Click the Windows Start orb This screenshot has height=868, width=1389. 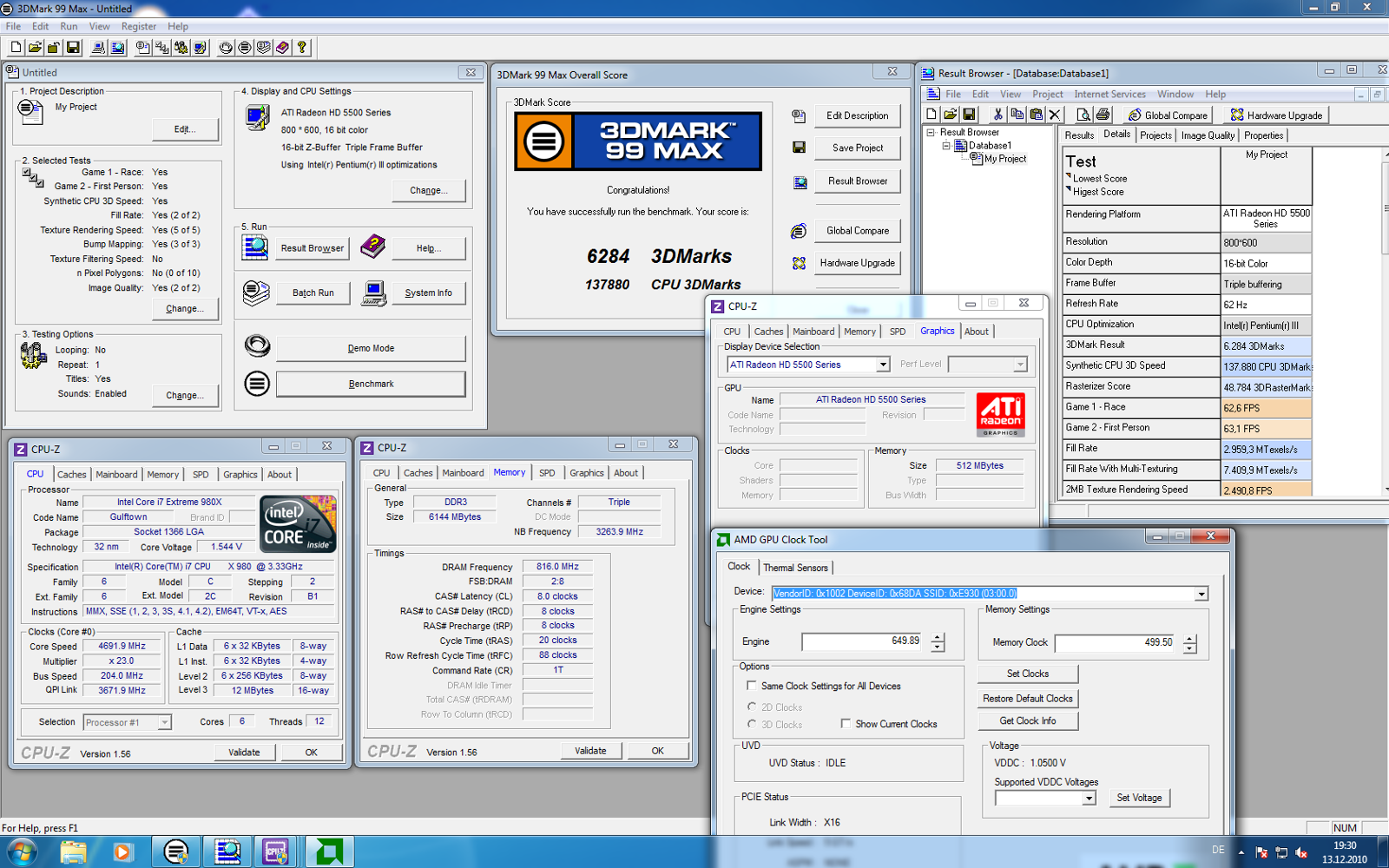tap(20, 852)
